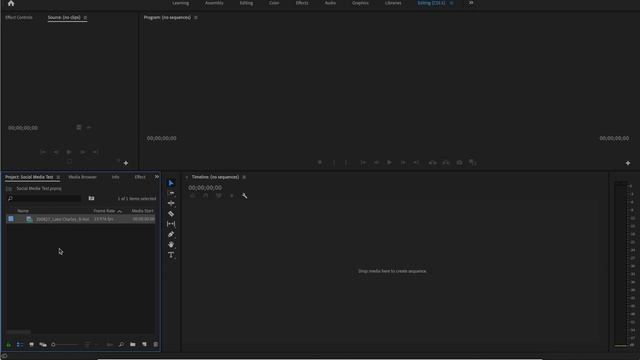640x360 pixels.
Task: Click the Icon View button in Project panel
Action: (31, 344)
